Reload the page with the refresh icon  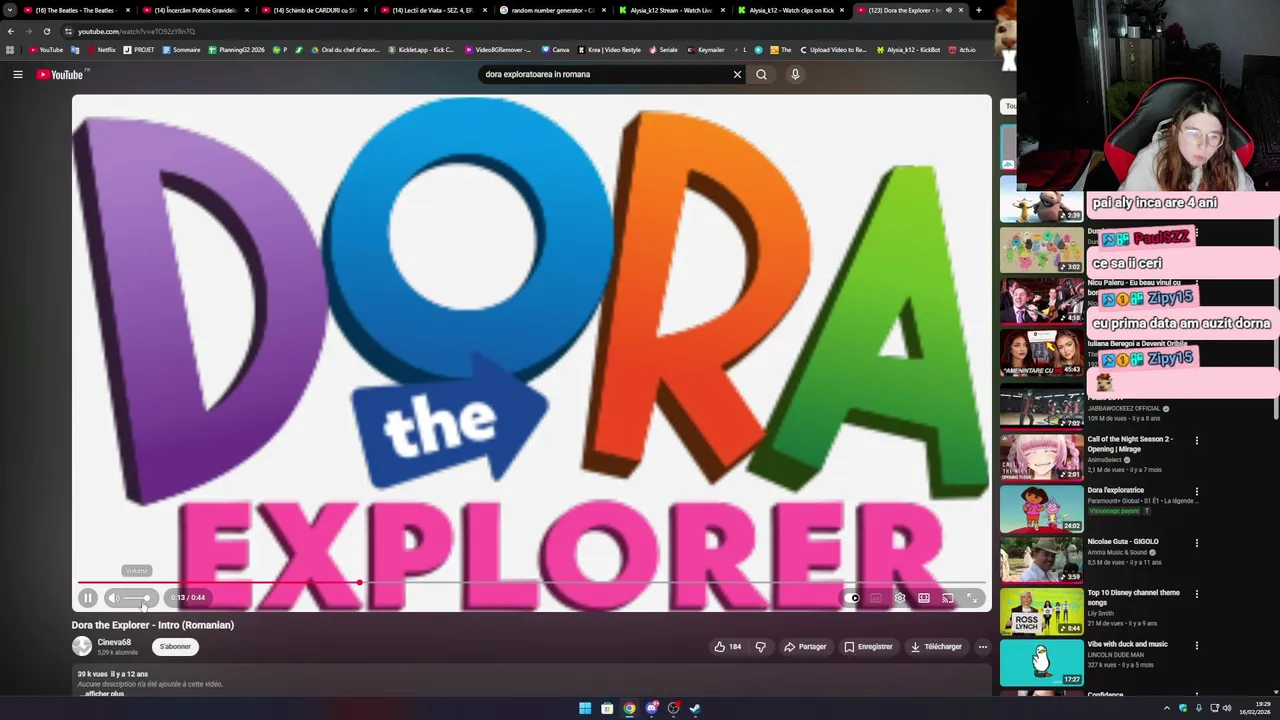coord(46,31)
